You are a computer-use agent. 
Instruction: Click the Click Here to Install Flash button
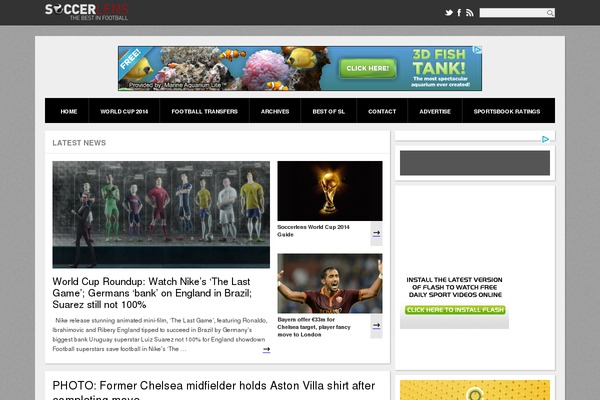[455, 310]
